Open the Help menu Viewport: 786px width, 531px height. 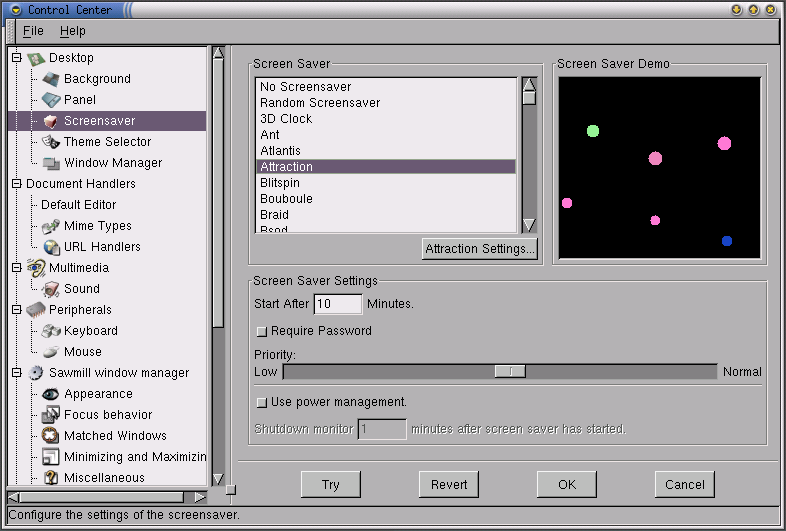coord(73,31)
